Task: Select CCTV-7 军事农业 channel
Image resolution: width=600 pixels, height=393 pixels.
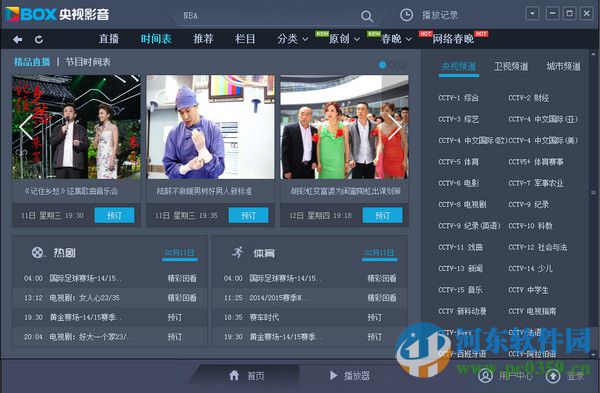Action: point(536,183)
